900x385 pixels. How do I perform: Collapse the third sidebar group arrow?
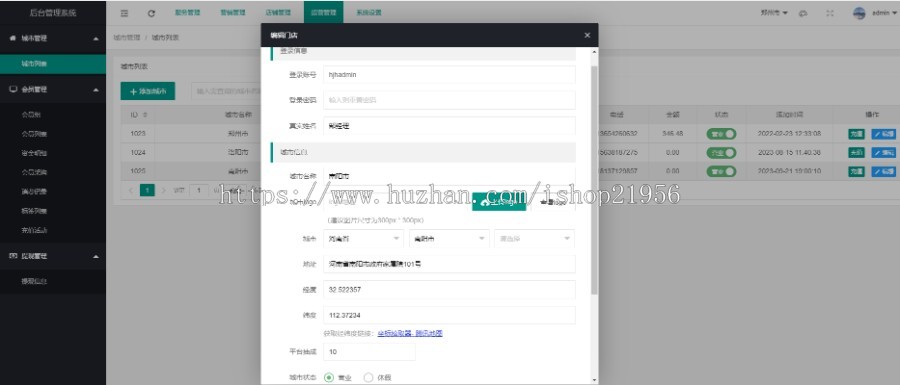pyautogui.click(x=96, y=256)
